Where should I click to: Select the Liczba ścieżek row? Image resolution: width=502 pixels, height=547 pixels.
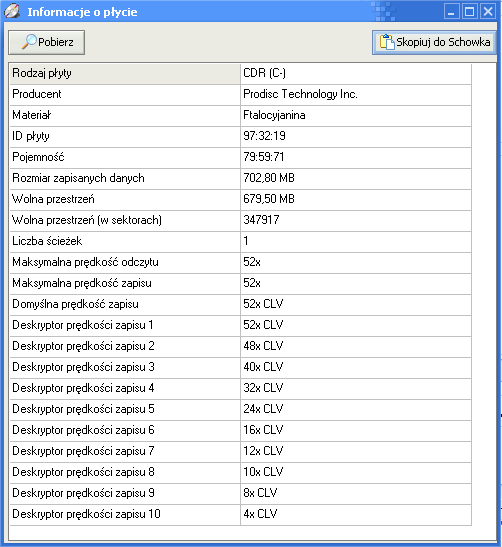[x=240, y=241]
